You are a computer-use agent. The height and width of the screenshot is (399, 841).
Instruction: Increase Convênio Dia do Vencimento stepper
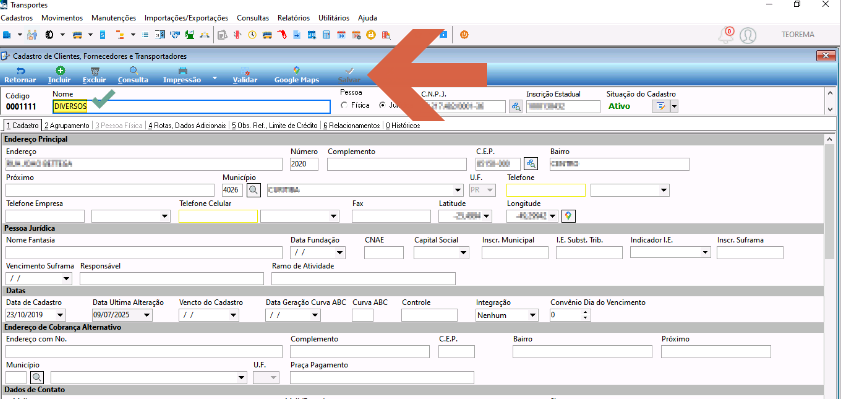pyautogui.click(x=585, y=312)
